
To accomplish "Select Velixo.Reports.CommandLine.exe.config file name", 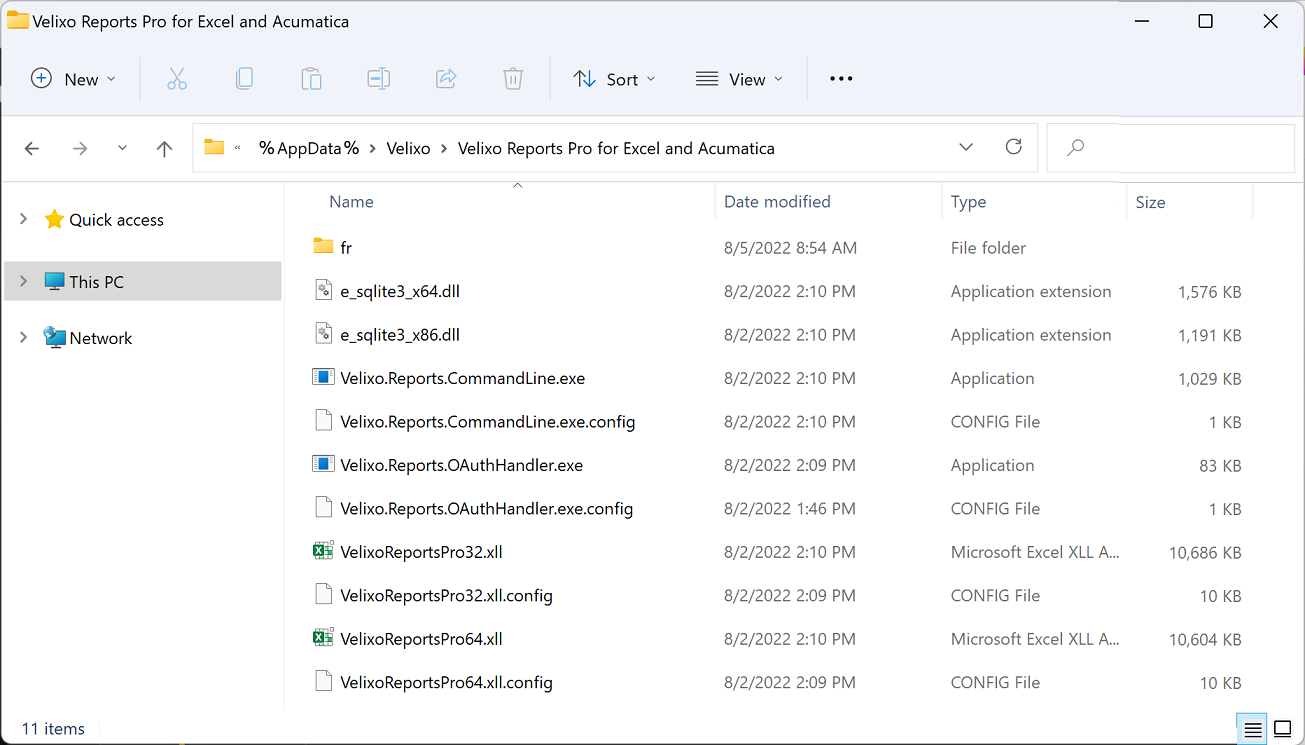I will [x=488, y=422].
